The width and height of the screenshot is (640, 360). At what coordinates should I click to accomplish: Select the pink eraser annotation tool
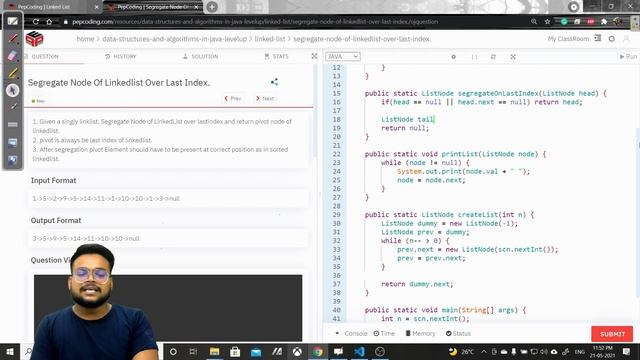pos(13,56)
